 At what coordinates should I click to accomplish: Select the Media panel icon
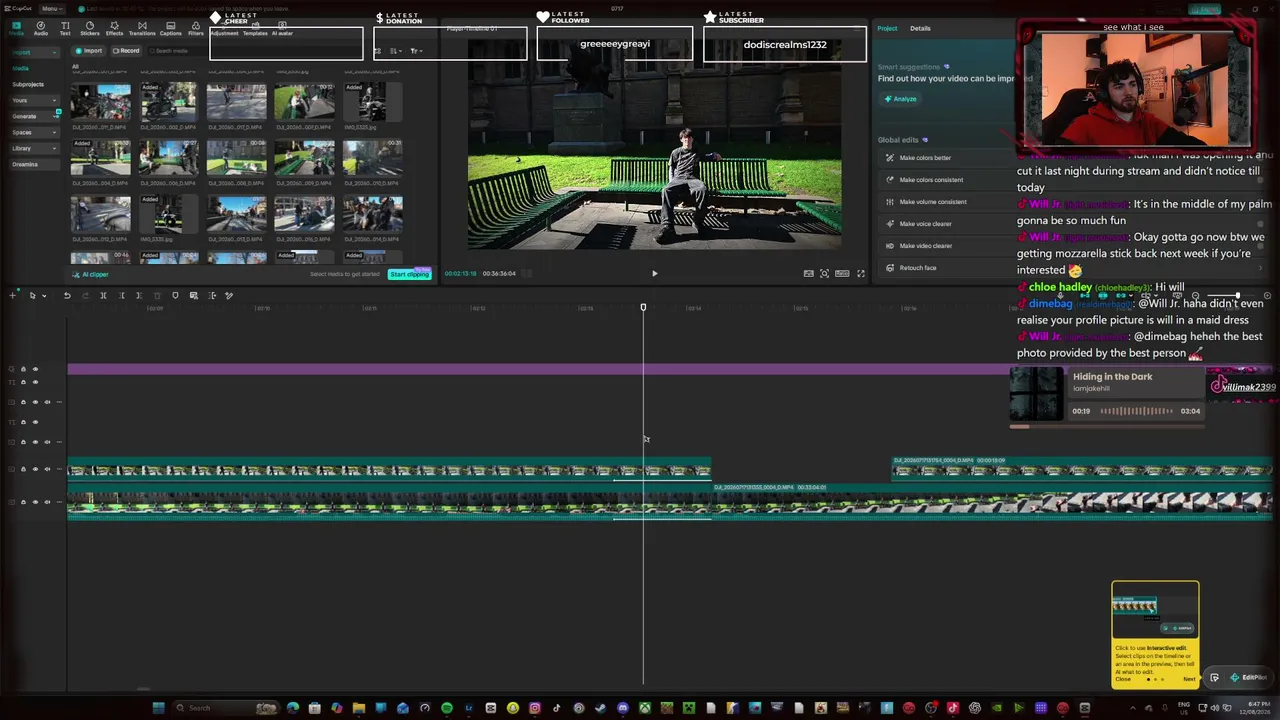coord(16,28)
